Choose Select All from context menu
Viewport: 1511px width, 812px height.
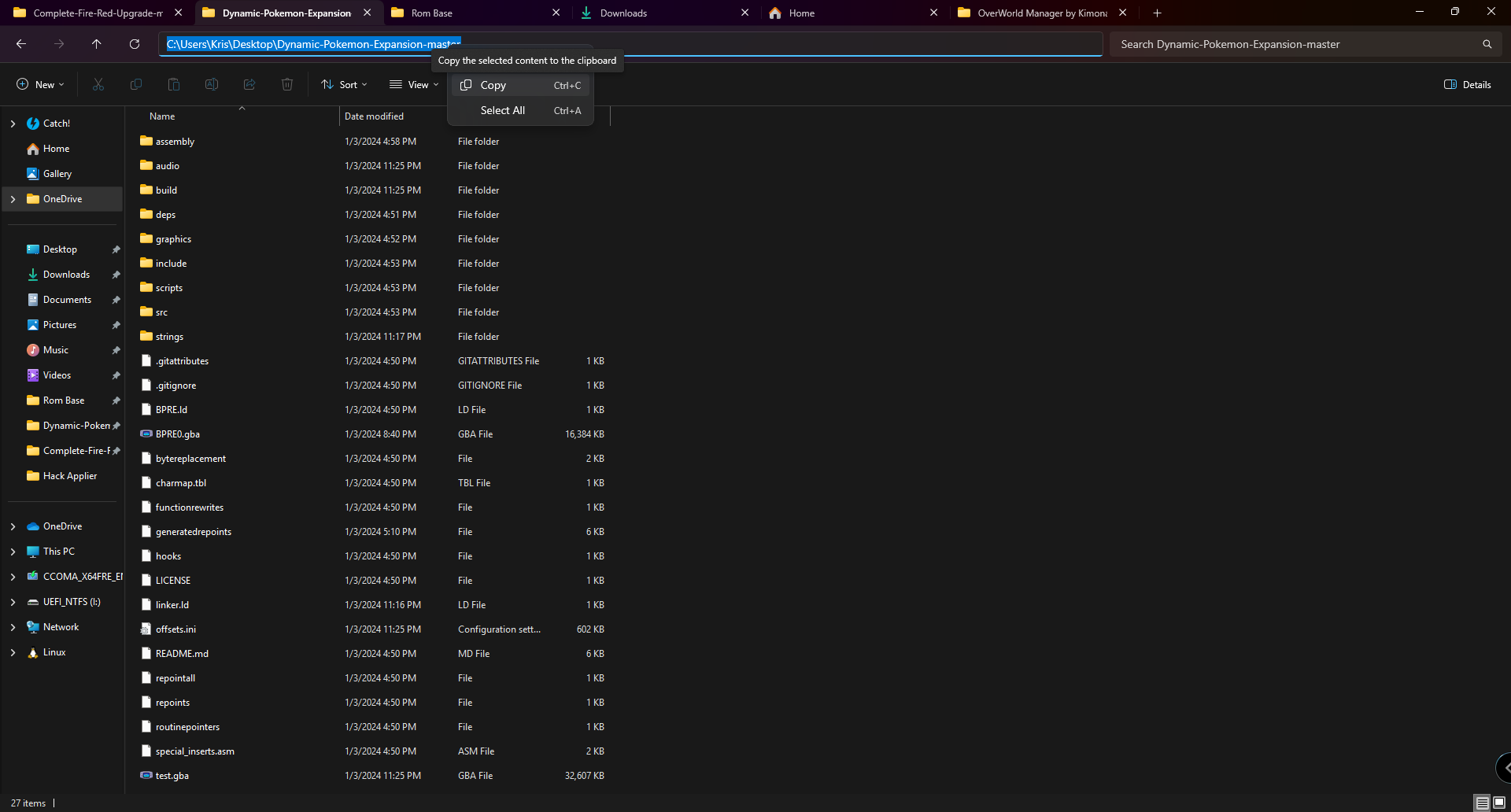502,111
